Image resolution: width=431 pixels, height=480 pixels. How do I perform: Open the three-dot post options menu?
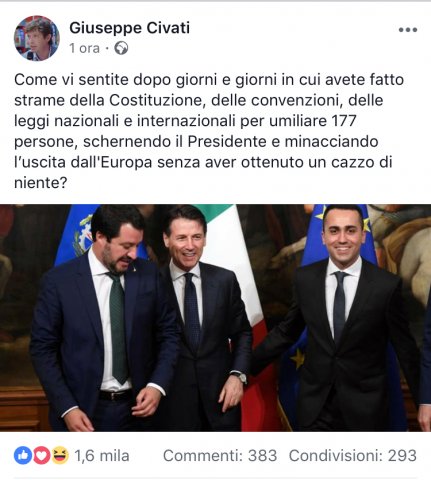click(408, 30)
